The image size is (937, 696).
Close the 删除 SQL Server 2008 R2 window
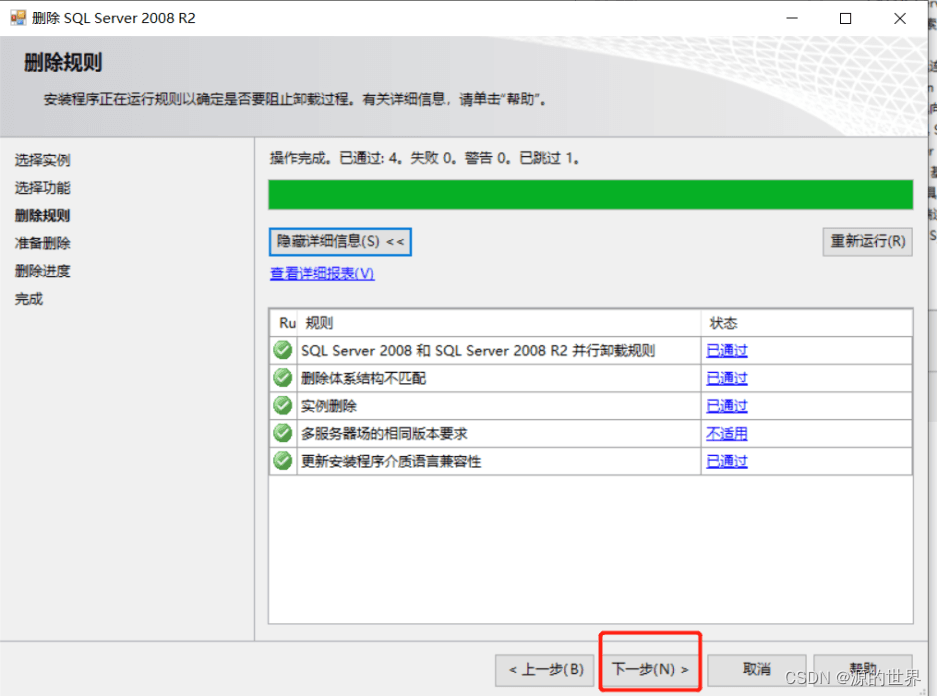[x=900, y=19]
